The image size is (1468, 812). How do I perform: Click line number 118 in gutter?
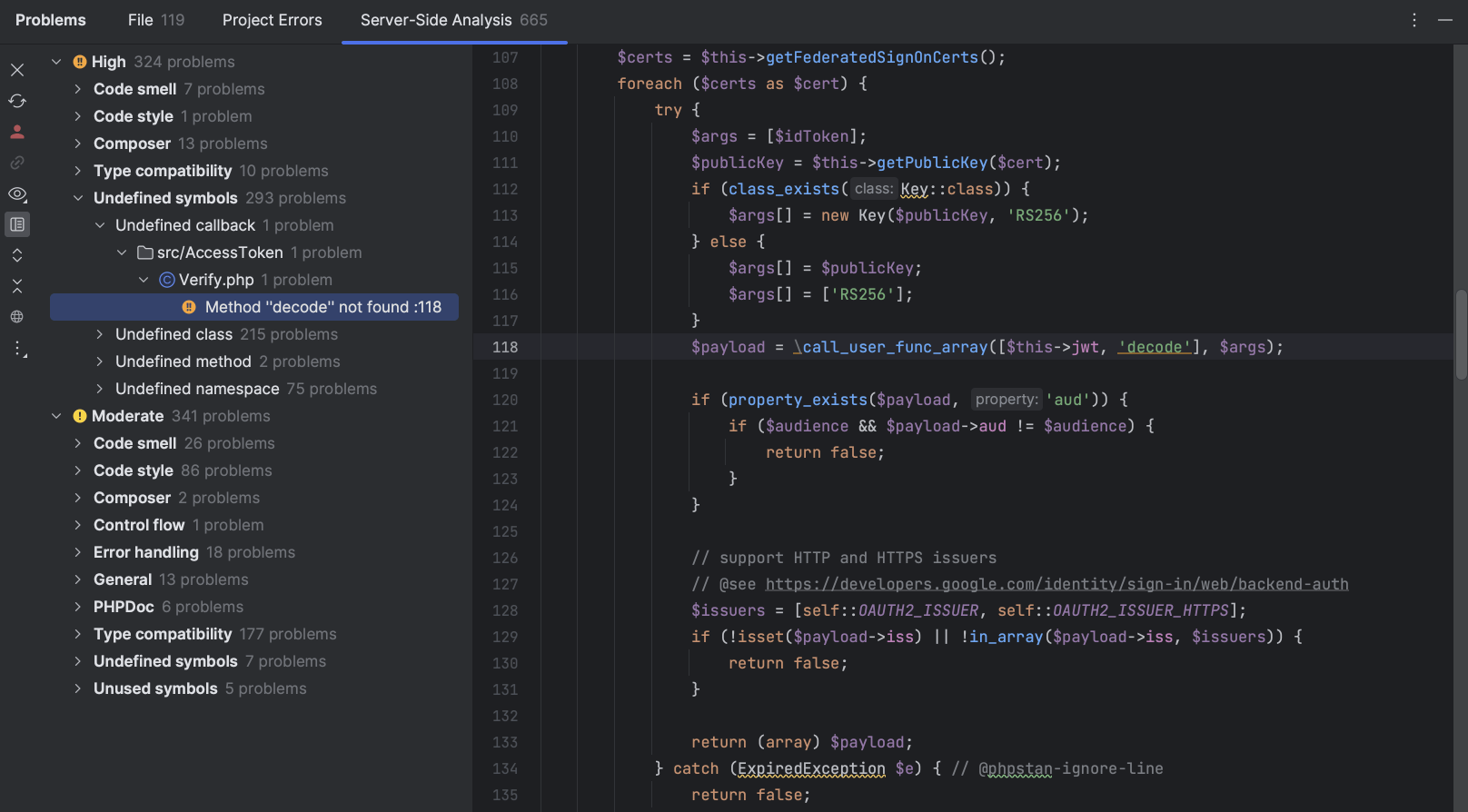(505, 347)
